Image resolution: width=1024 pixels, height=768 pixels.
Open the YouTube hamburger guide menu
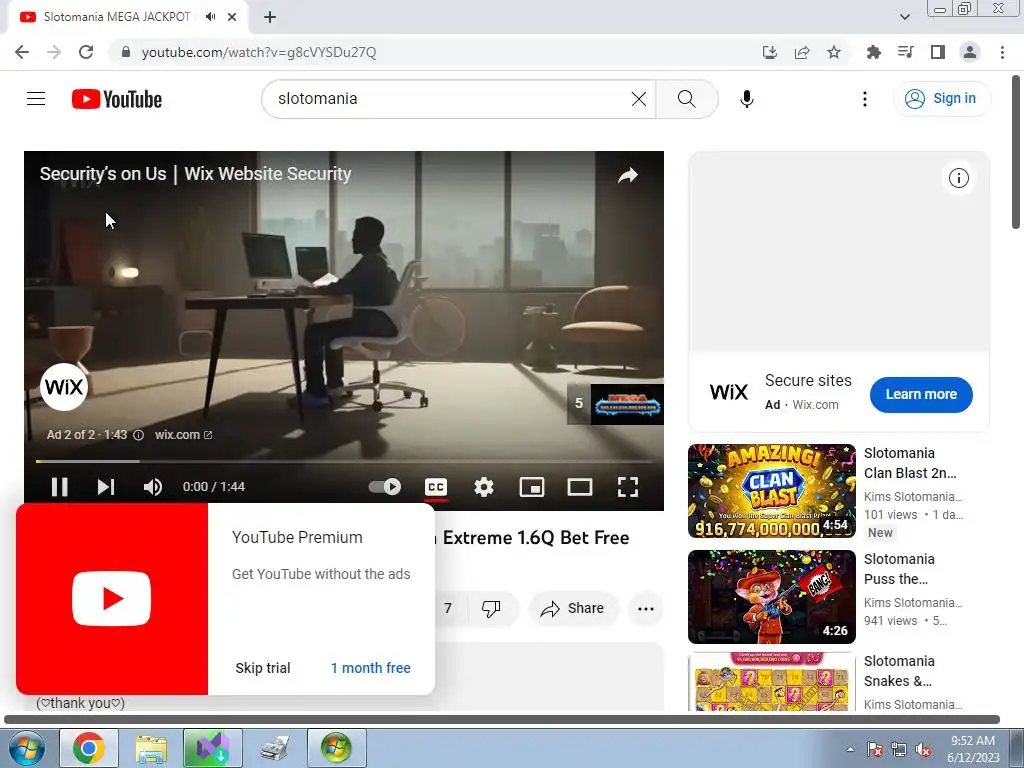pos(36,99)
